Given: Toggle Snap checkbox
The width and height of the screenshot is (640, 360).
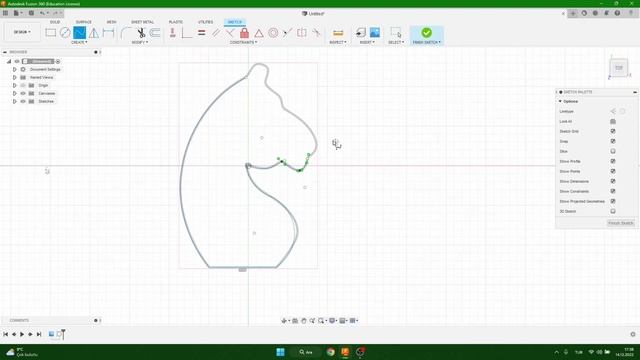Looking at the screenshot, I should [613, 141].
